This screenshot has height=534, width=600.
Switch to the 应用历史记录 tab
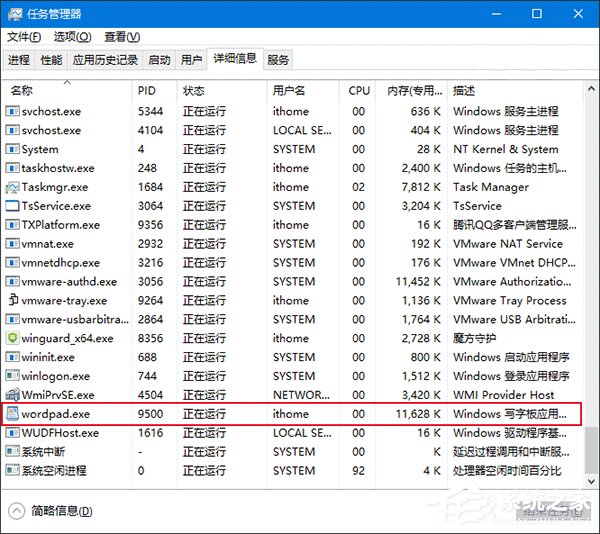(x=105, y=60)
